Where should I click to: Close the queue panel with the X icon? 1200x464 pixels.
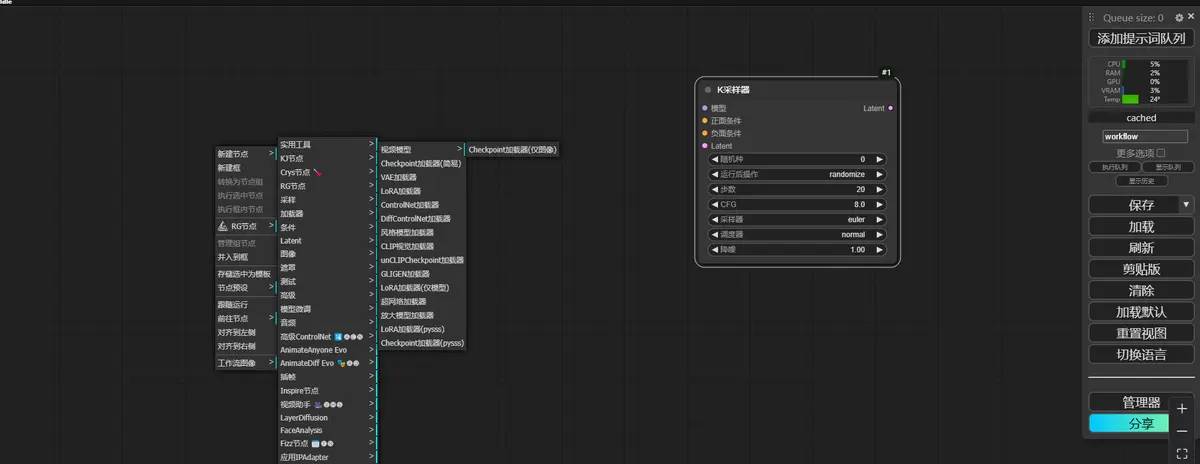click(x=1190, y=18)
